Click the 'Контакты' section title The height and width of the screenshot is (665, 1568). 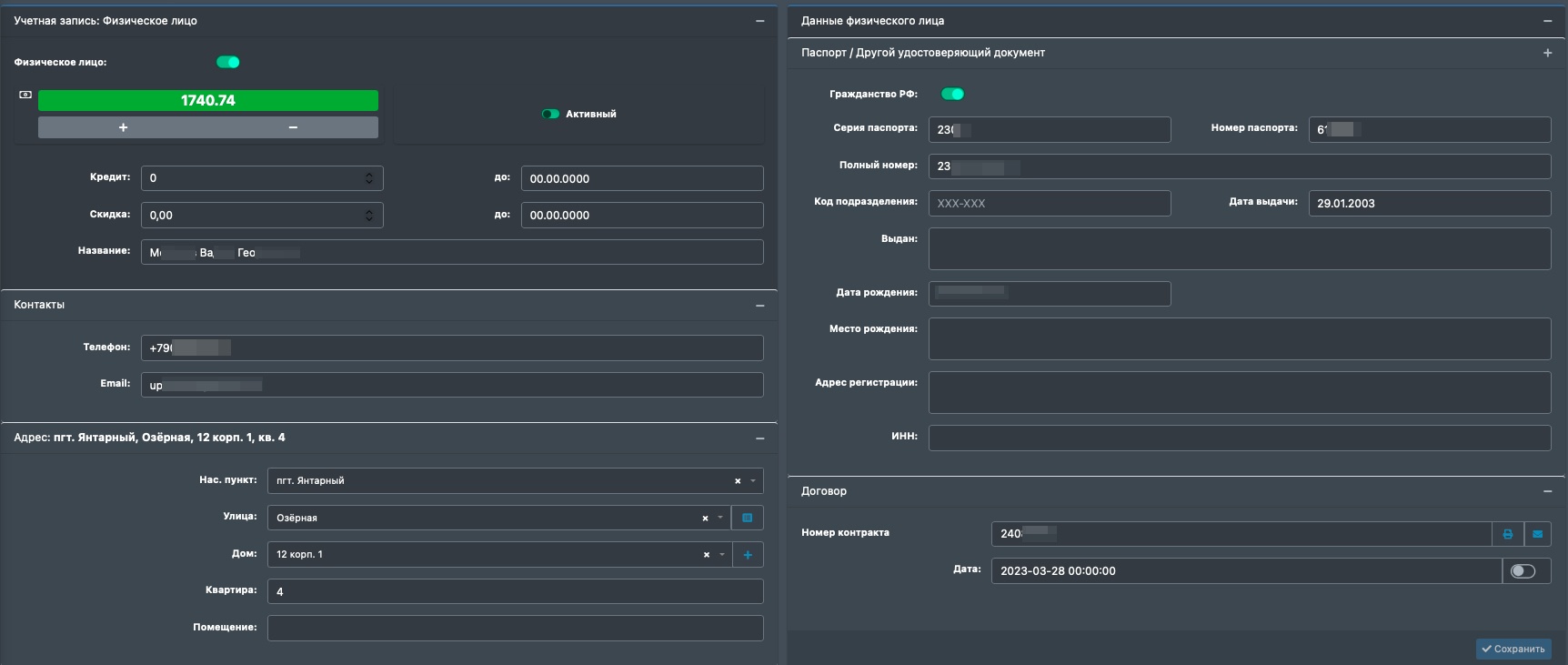click(39, 305)
